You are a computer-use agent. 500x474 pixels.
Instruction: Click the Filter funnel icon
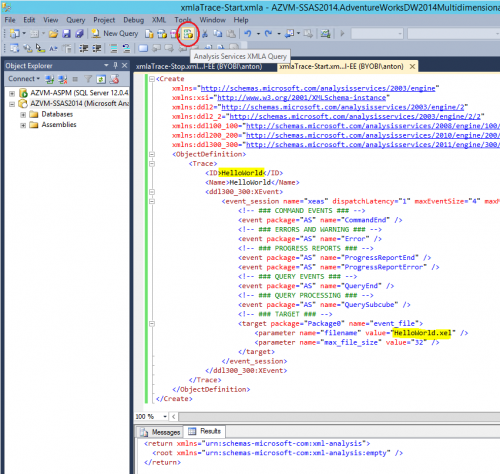coord(88,79)
